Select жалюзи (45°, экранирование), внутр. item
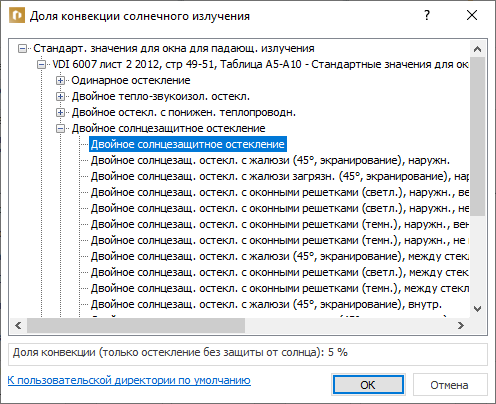Screen dimensions: 496x404 (266, 304)
